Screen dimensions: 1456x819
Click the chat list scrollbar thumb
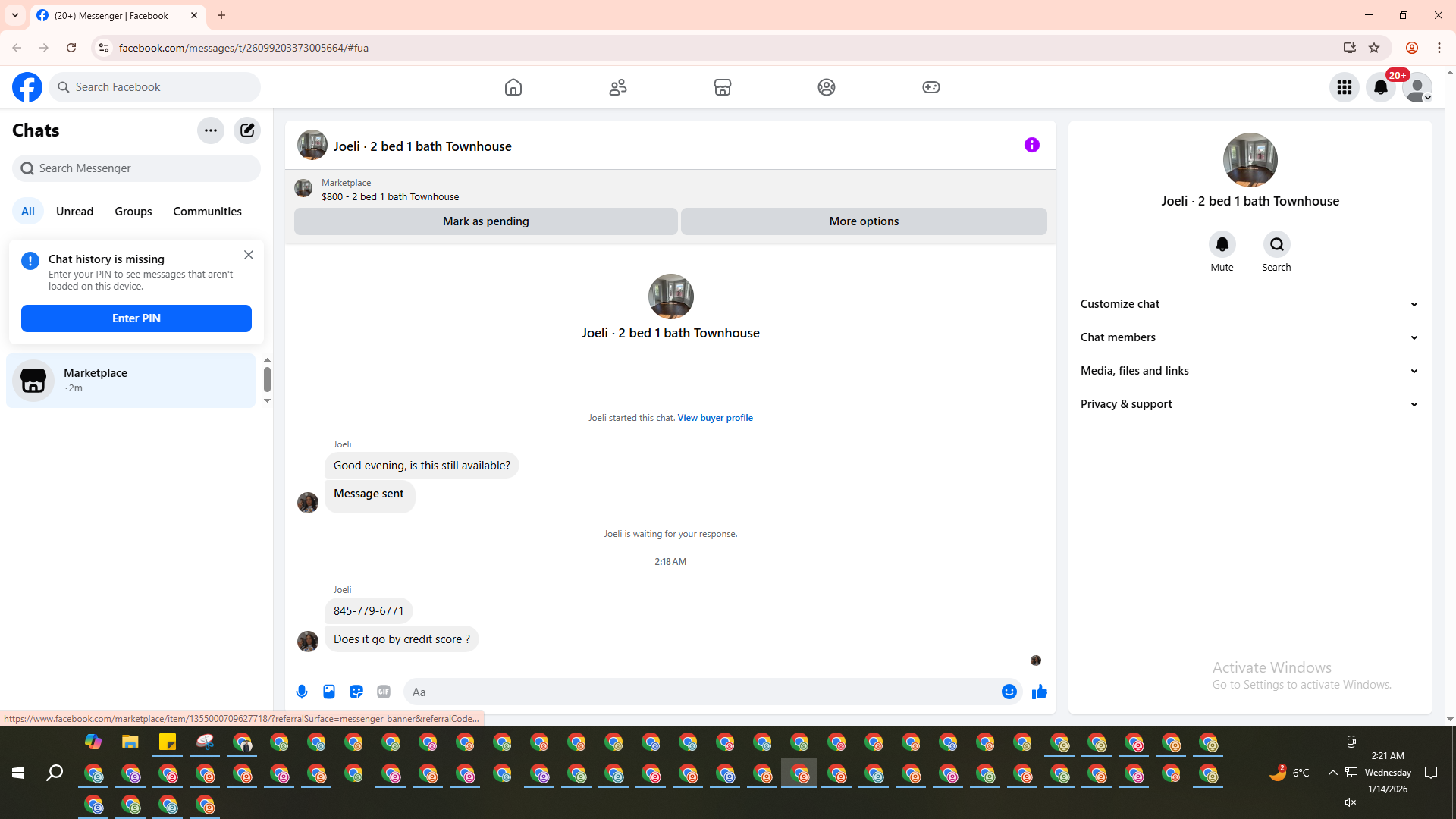267,379
